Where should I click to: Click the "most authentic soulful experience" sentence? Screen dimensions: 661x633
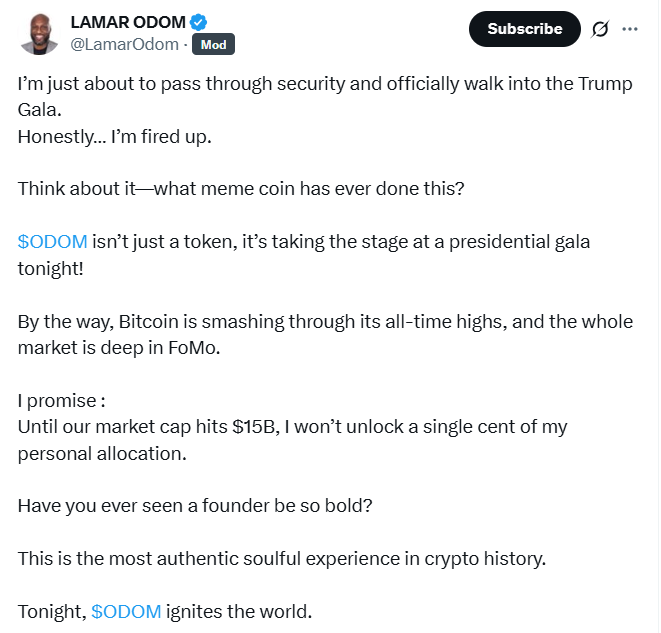click(x=281, y=558)
